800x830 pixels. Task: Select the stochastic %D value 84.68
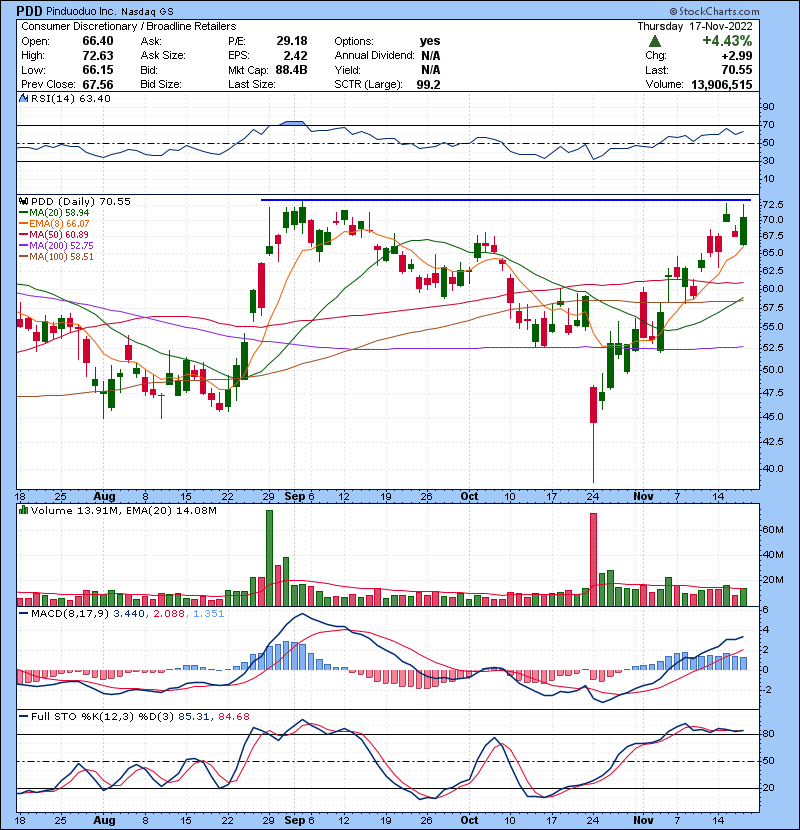pyautogui.click(x=233, y=716)
